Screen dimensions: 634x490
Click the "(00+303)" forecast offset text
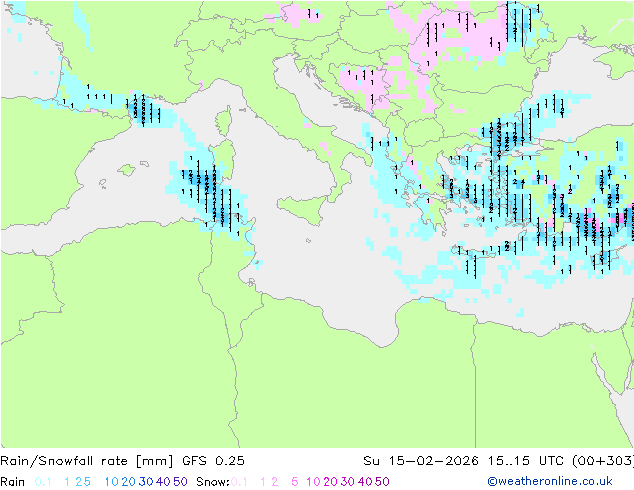click(x=603, y=461)
